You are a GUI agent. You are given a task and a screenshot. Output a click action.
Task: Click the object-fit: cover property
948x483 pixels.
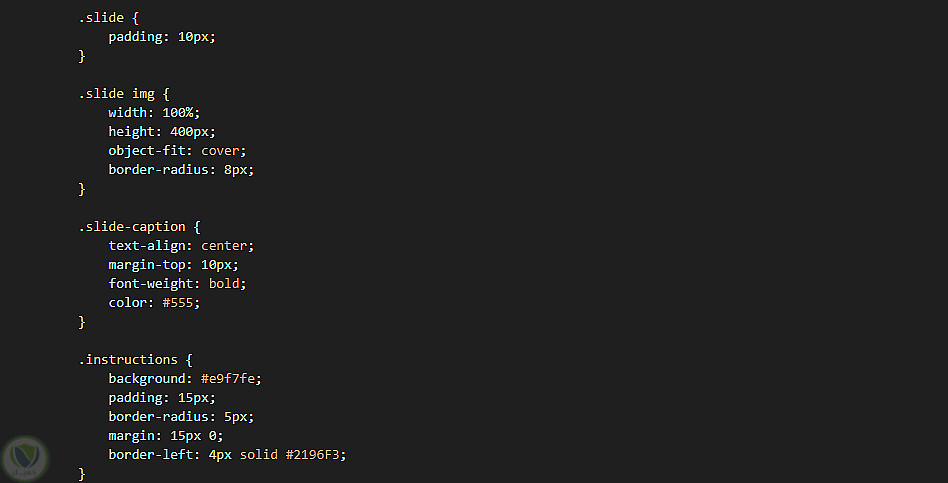(177, 151)
